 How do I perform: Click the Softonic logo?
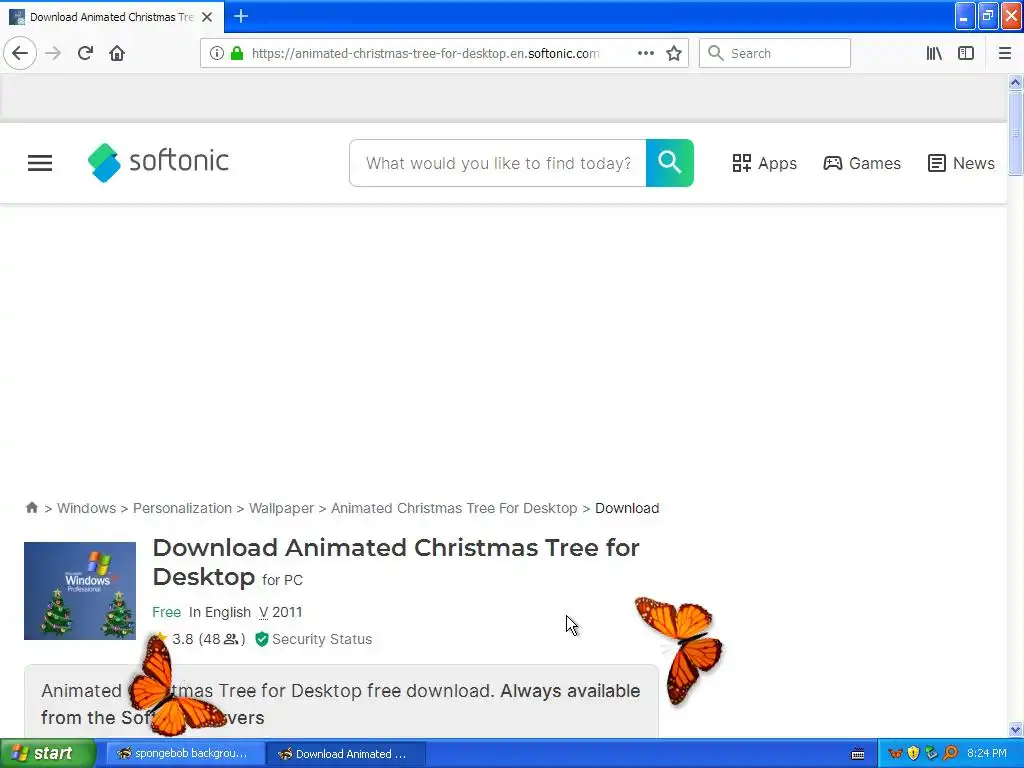[x=158, y=162]
